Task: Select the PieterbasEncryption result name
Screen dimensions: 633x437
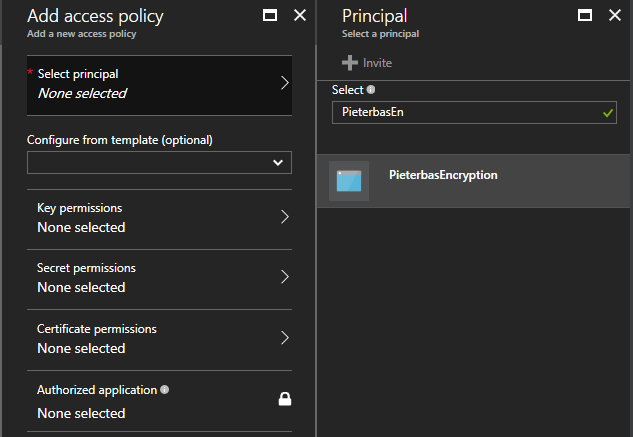Action: pos(443,175)
